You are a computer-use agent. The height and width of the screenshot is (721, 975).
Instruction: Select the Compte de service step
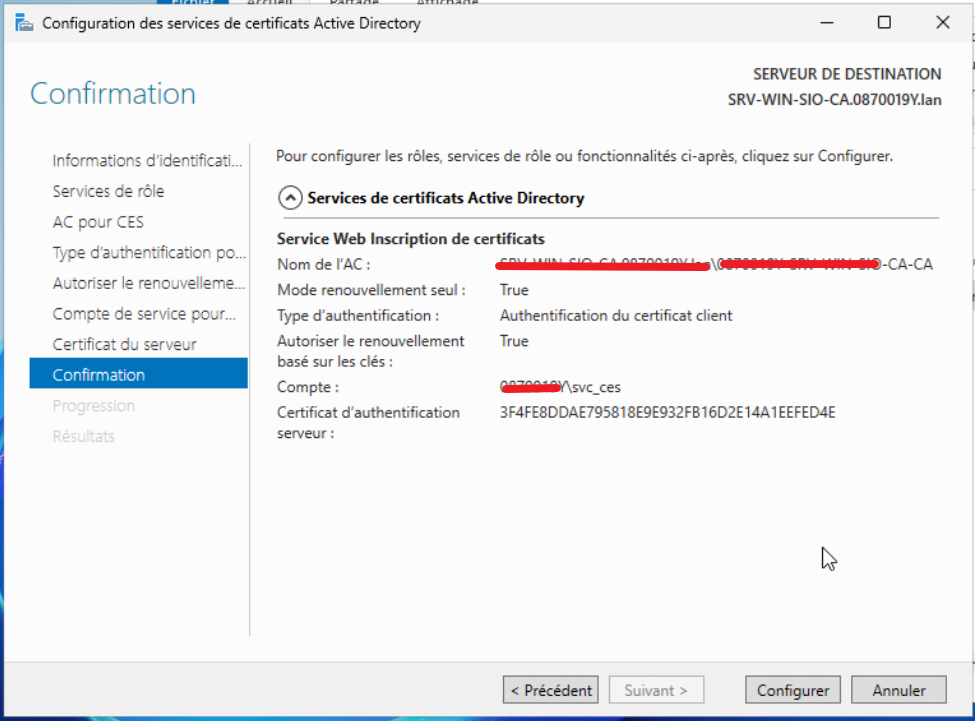(x=144, y=314)
